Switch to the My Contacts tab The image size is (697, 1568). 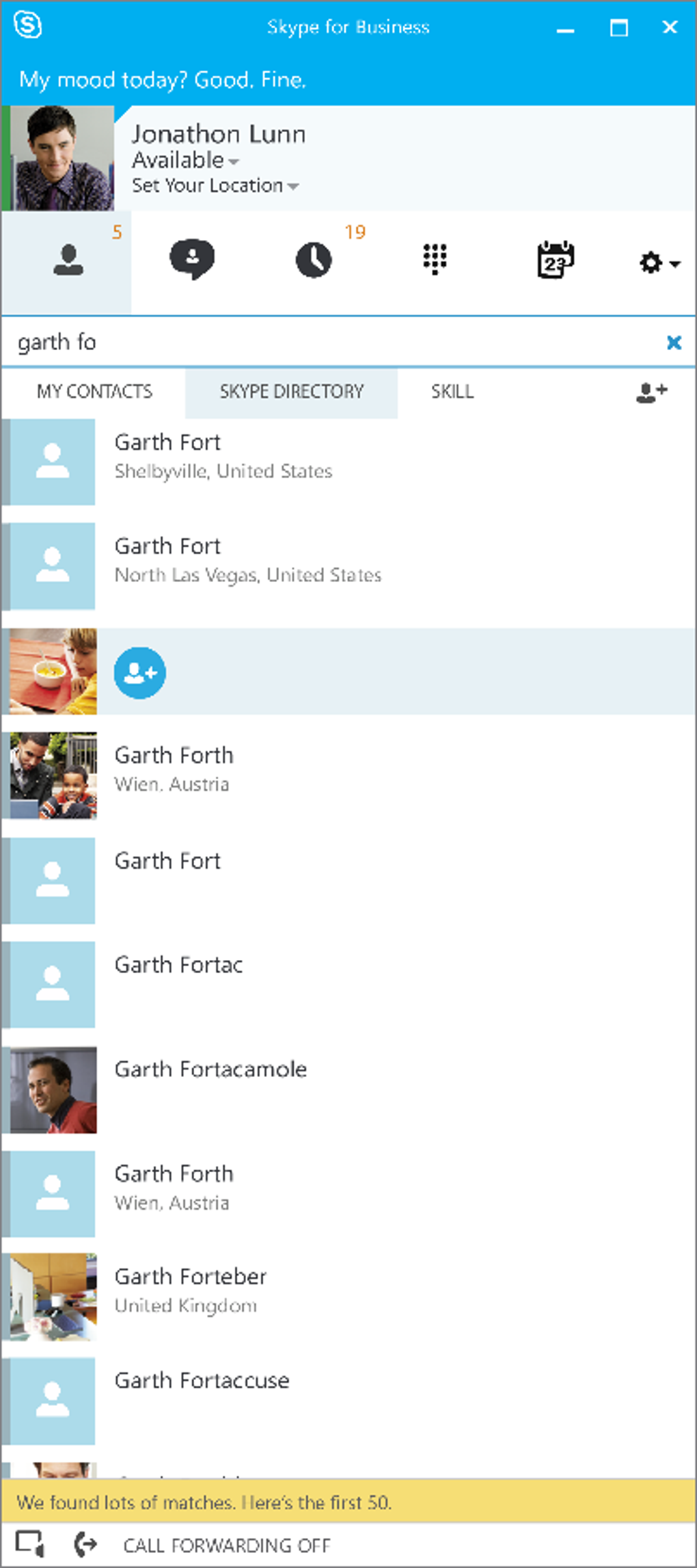point(94,392)
